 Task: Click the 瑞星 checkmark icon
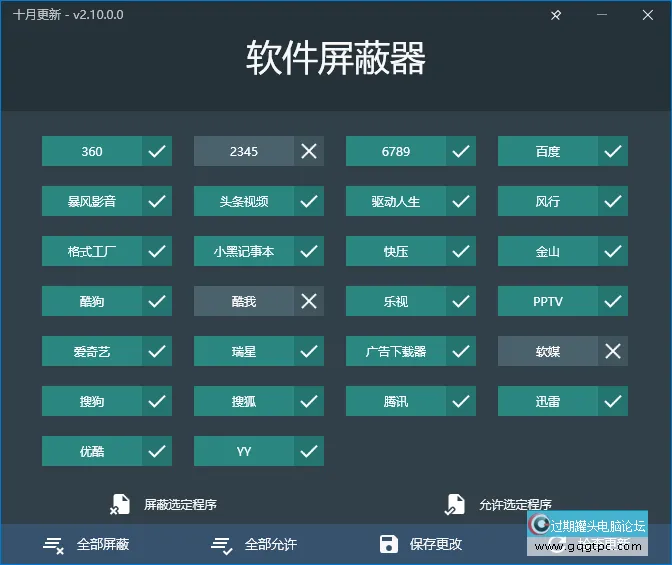(309, 351)
